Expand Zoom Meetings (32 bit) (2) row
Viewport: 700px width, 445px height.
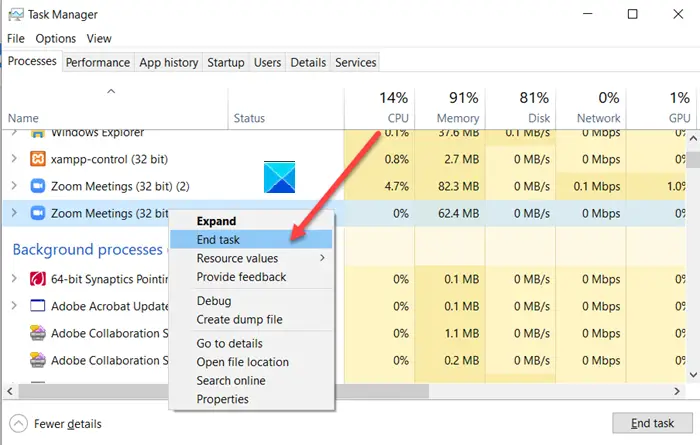[x=14, y=185]
